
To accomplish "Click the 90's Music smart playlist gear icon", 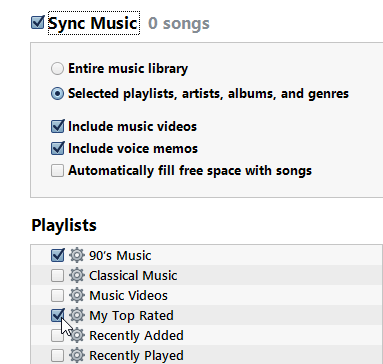I will pos(77,256).
